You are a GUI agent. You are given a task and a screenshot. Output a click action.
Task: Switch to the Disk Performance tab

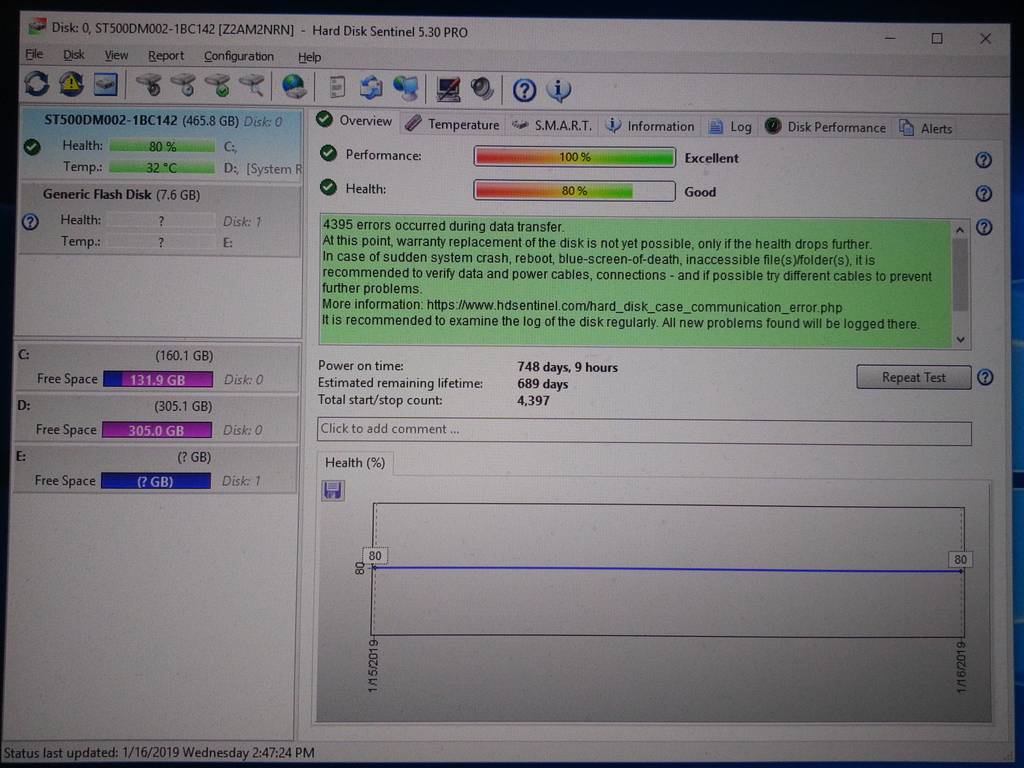click(825, 127)
